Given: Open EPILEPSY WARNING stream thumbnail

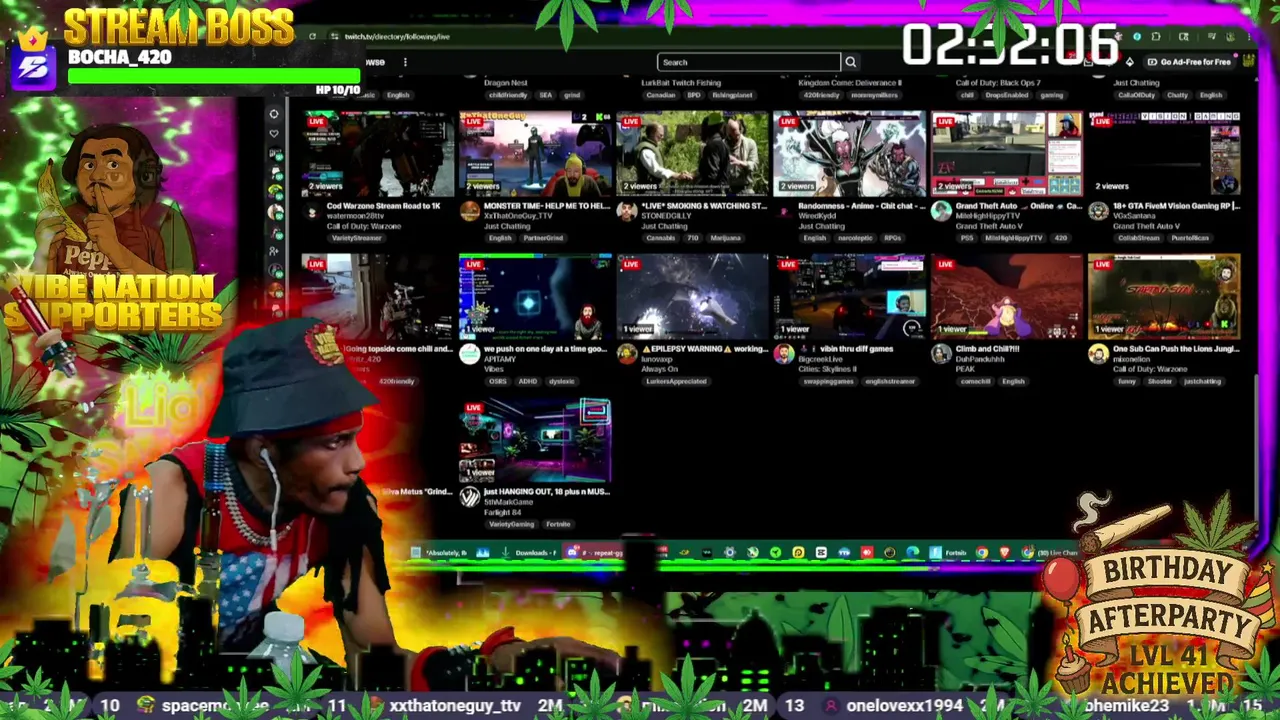Looking at the screenshot, I should click(x=693, y=296).
